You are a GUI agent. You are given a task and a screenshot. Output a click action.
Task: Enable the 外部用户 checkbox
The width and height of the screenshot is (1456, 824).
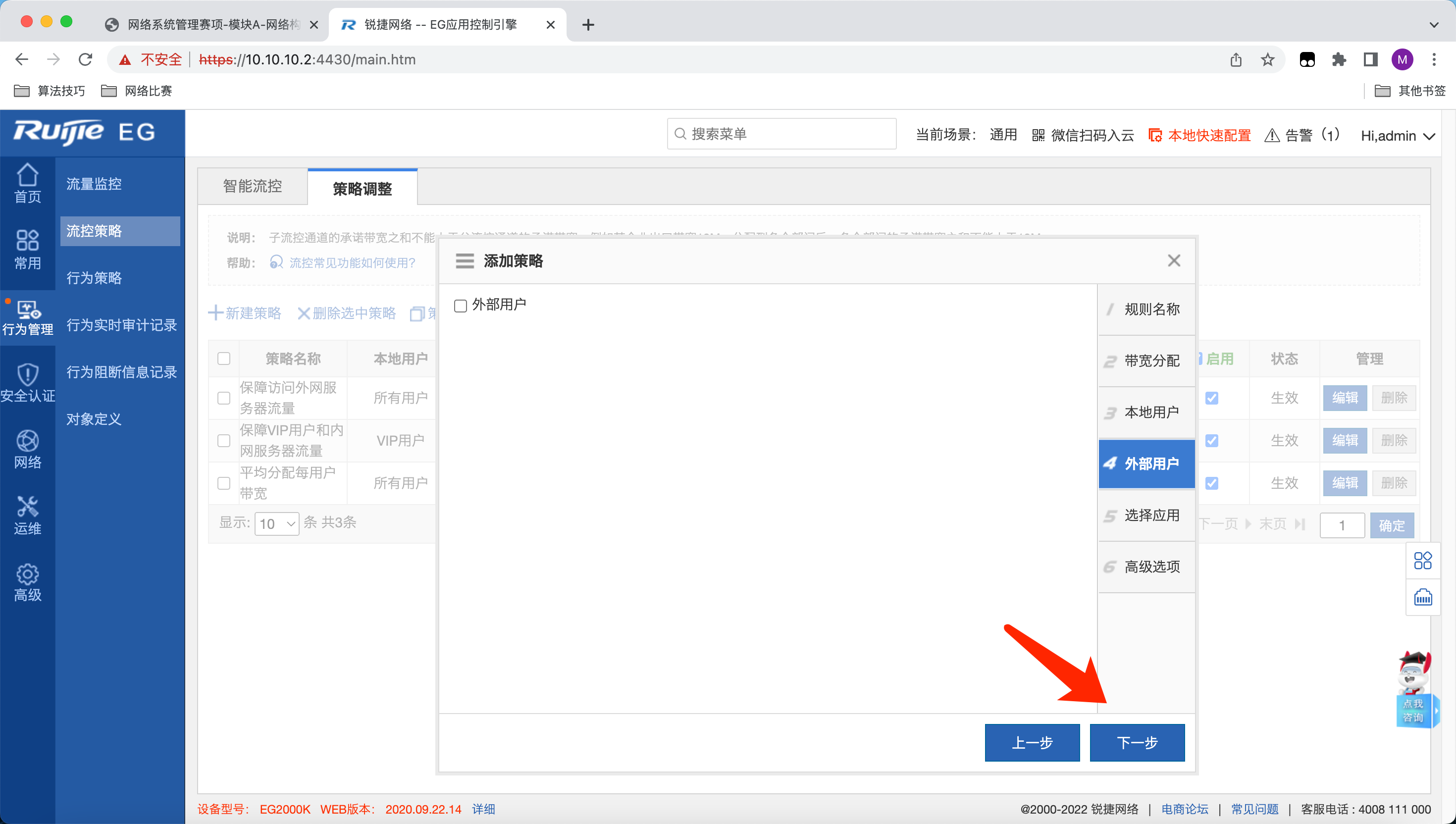click(x=461, y=306)
